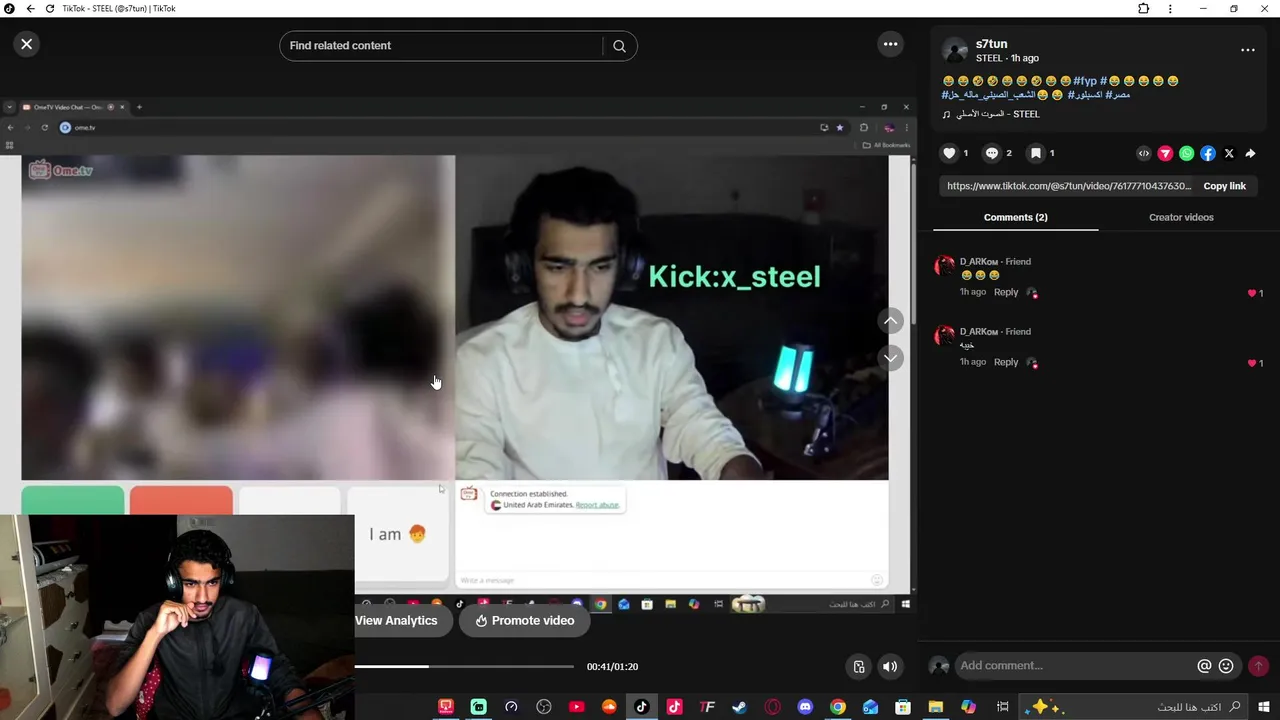Get embed code icon
The image size is (1280, 720).
click(x=1144, y=154)
